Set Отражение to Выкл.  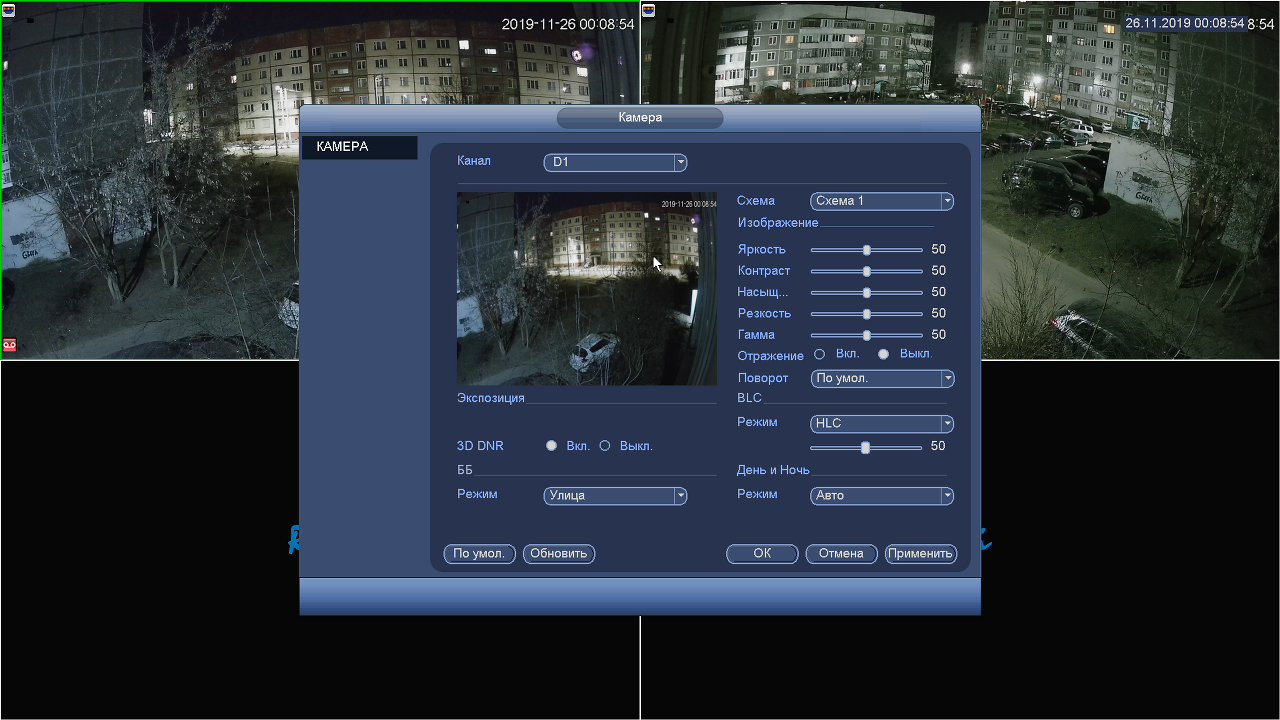pyautogui.click(x=883, y=354)
